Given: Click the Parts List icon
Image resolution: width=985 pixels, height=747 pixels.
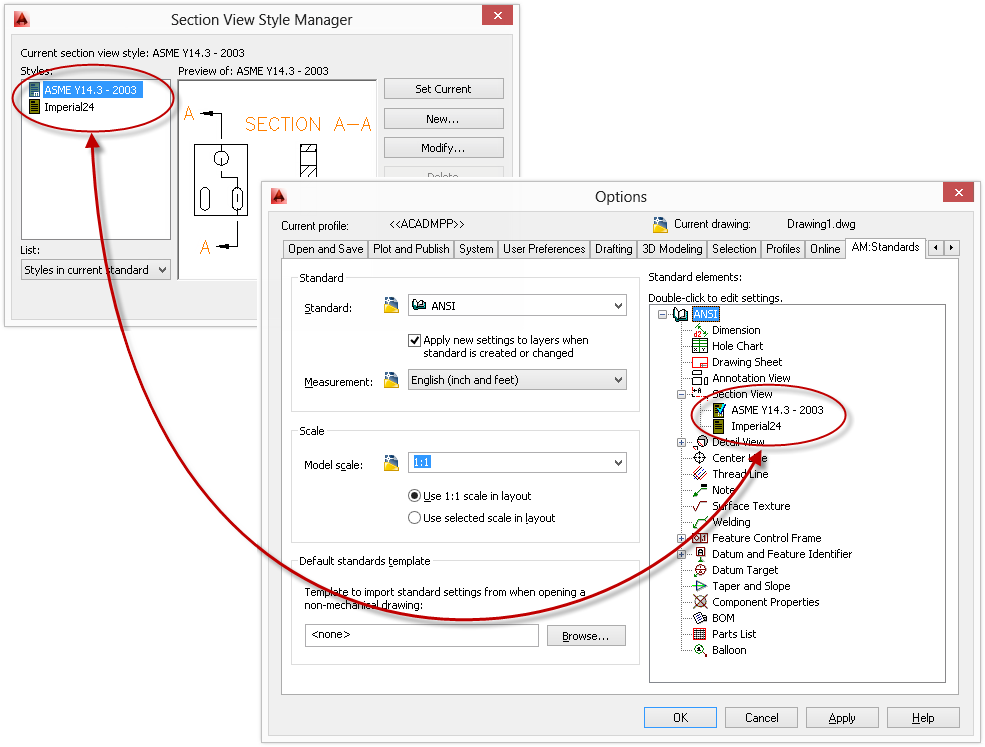Looking at the screenshot, I should click(700, 634).
